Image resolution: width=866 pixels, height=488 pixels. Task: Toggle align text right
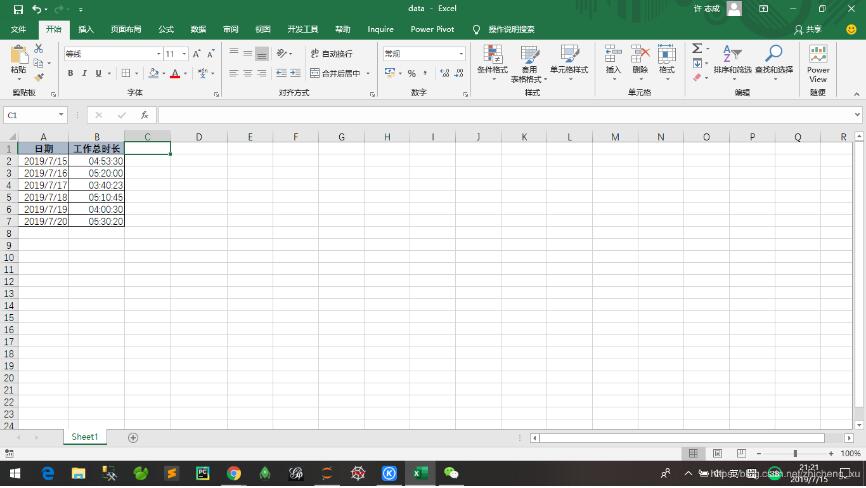[x=262, y=73]
